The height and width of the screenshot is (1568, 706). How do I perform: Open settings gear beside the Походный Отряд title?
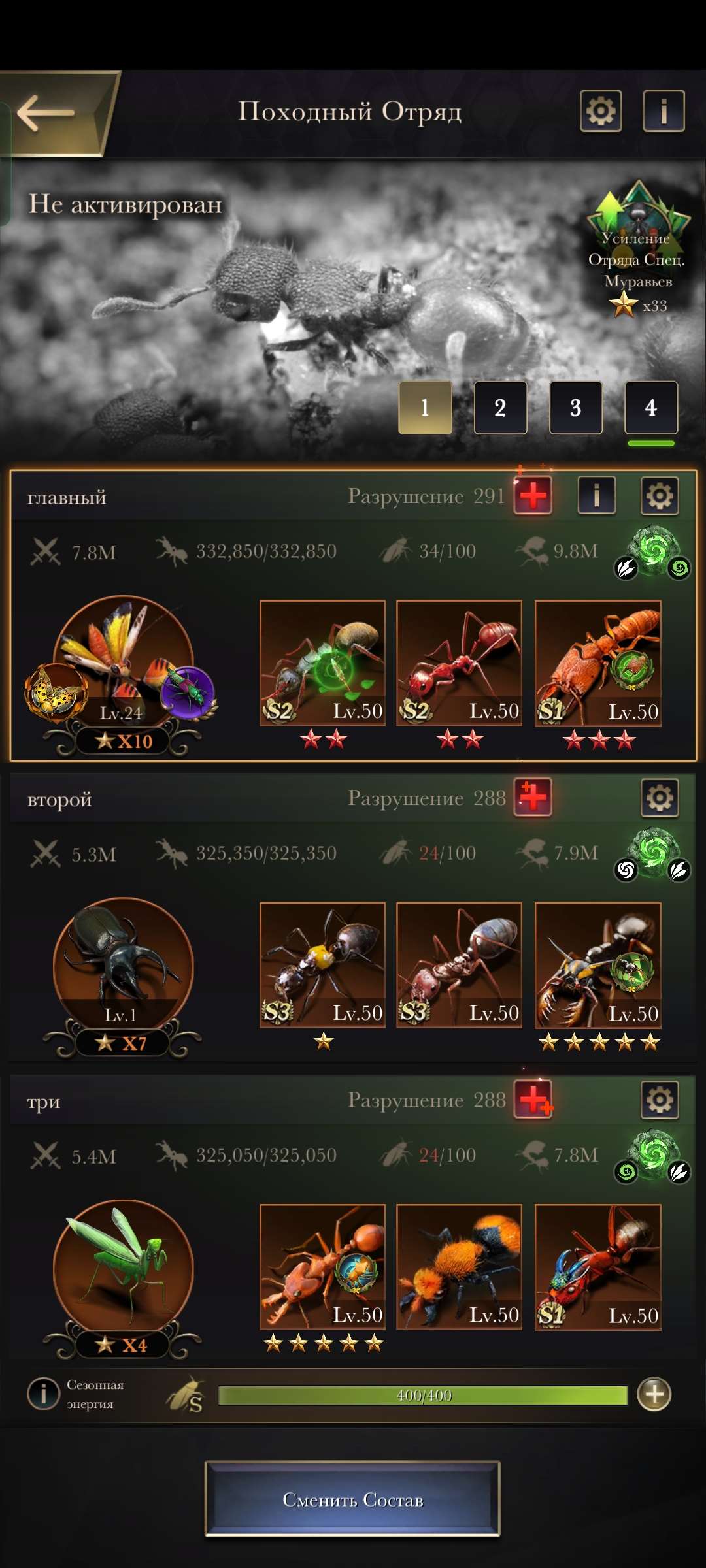coord(601,111)
